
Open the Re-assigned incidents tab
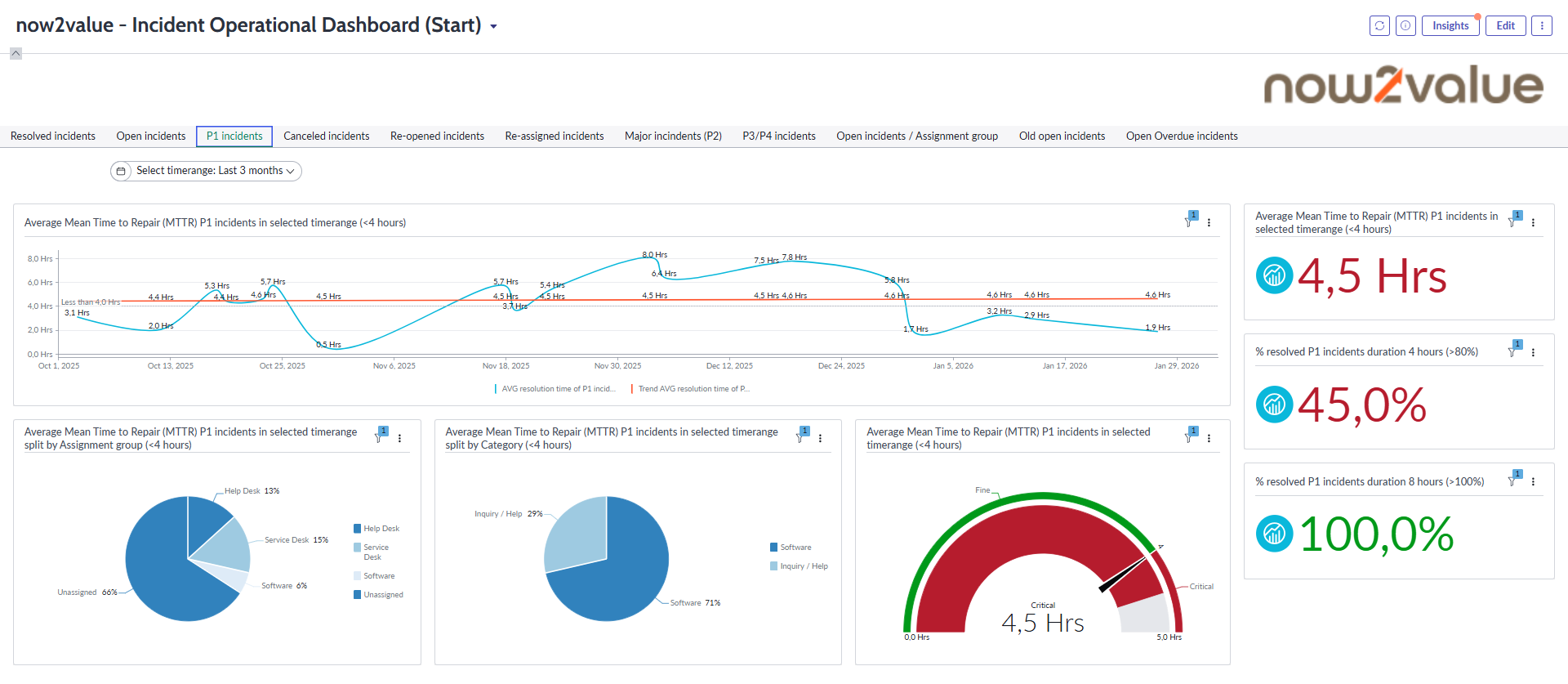tap(555, 136)
